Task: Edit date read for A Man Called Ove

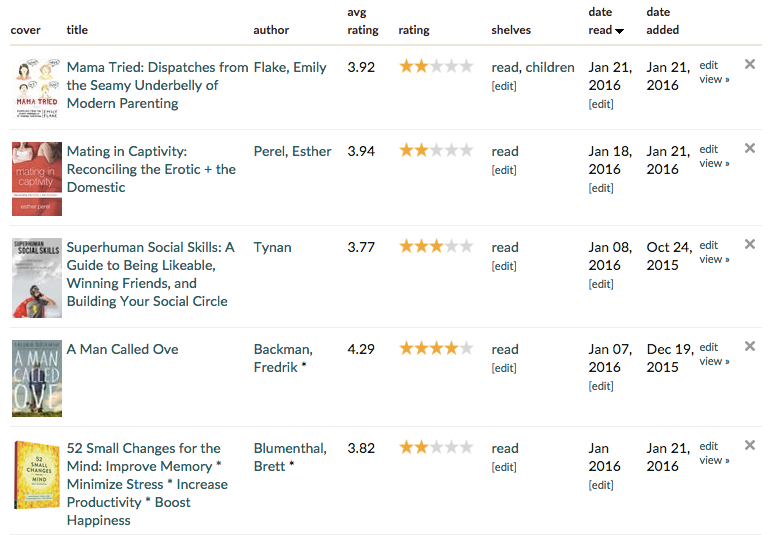Action: (x=601, y=386)
